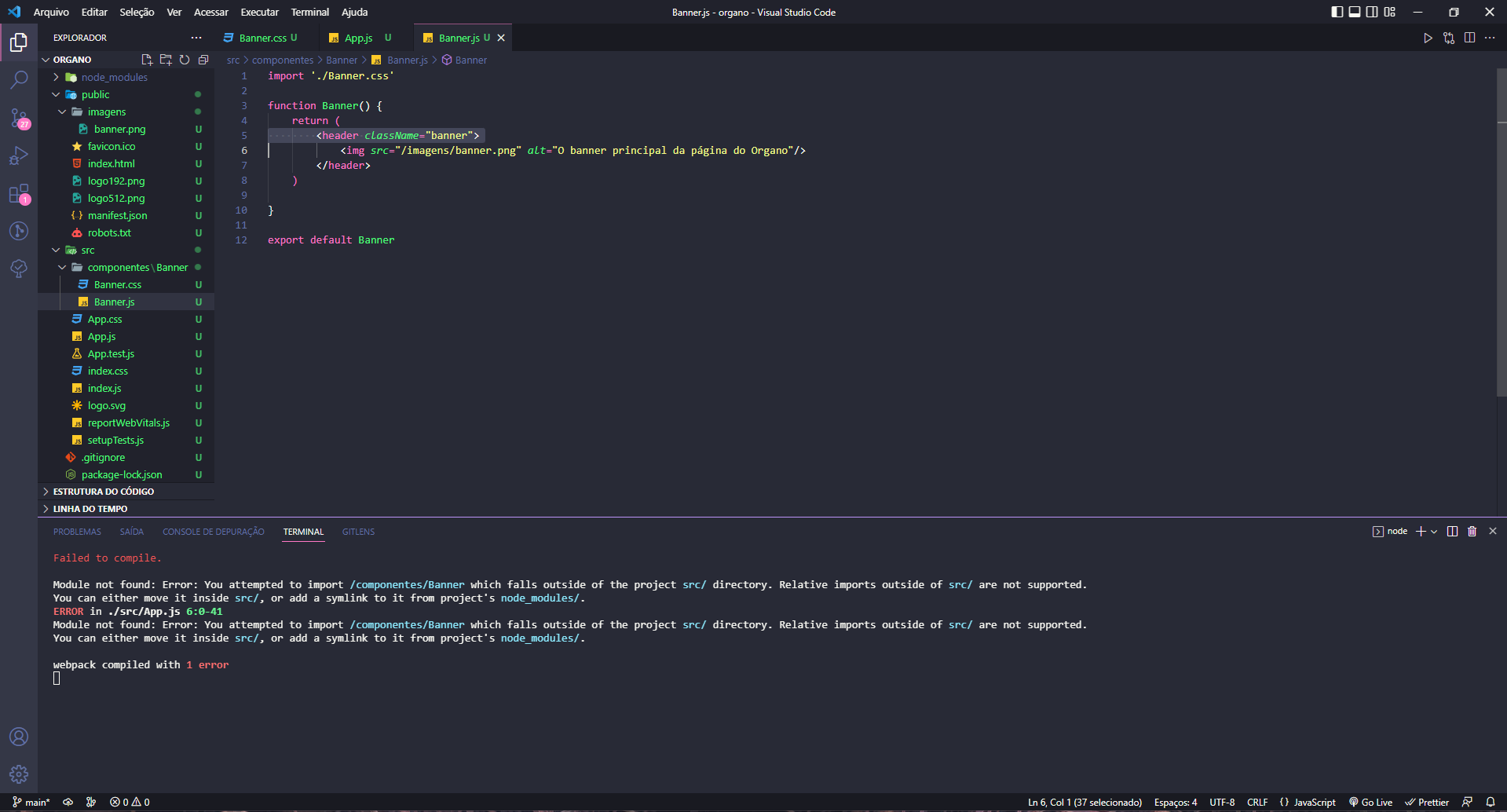Switch to CONSOLE DE DEPURAÇÃO tab

213,532
